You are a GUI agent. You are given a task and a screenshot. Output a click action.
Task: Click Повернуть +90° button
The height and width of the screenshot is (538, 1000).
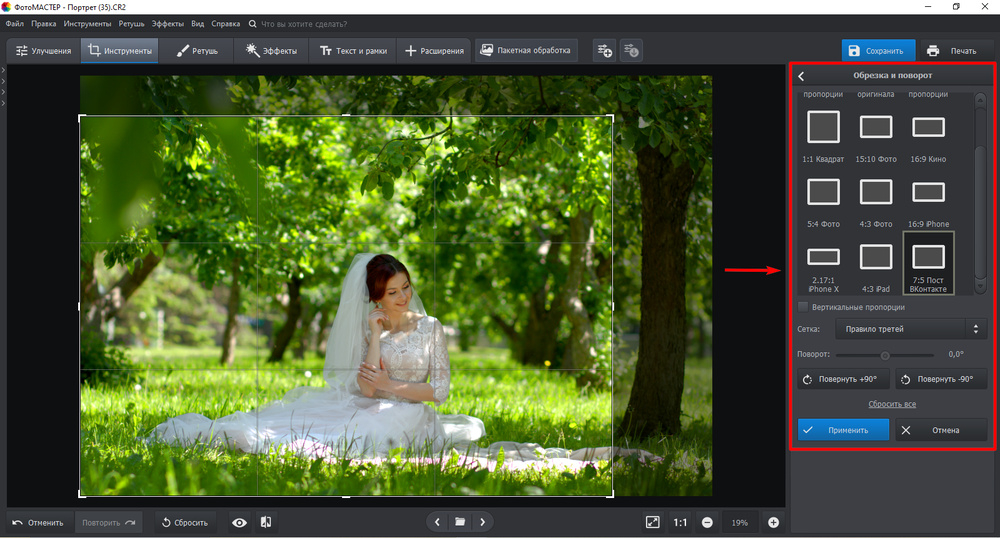(x=843, y=379)
